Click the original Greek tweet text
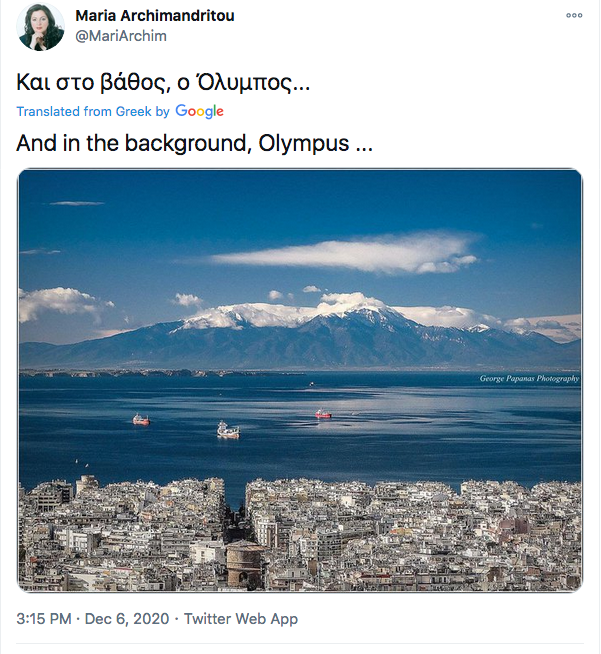Image resolution: width=601 pixels, height=654 pixels. (163, 82)
